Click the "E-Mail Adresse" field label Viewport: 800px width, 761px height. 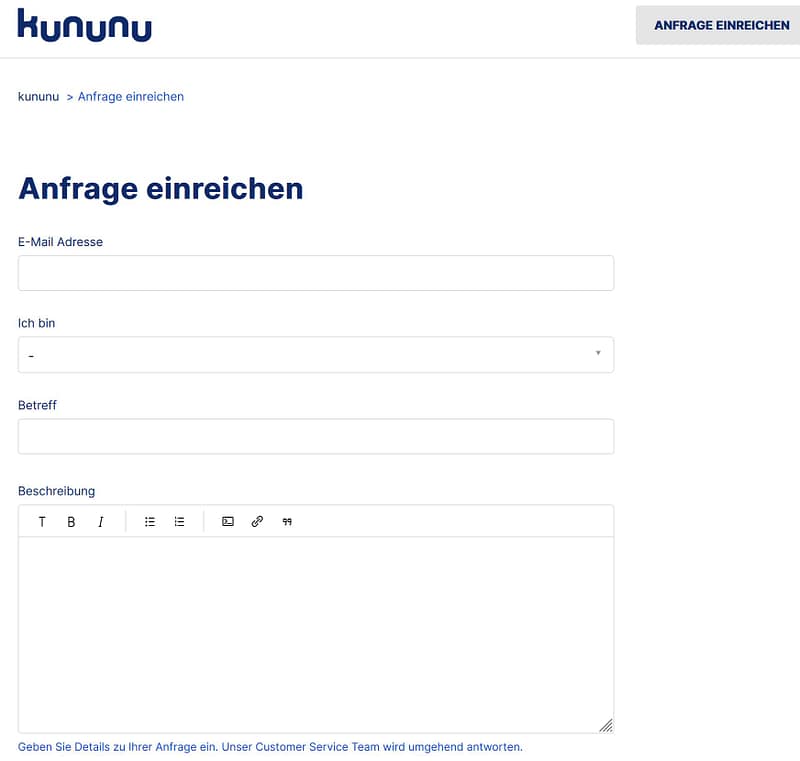60,242
